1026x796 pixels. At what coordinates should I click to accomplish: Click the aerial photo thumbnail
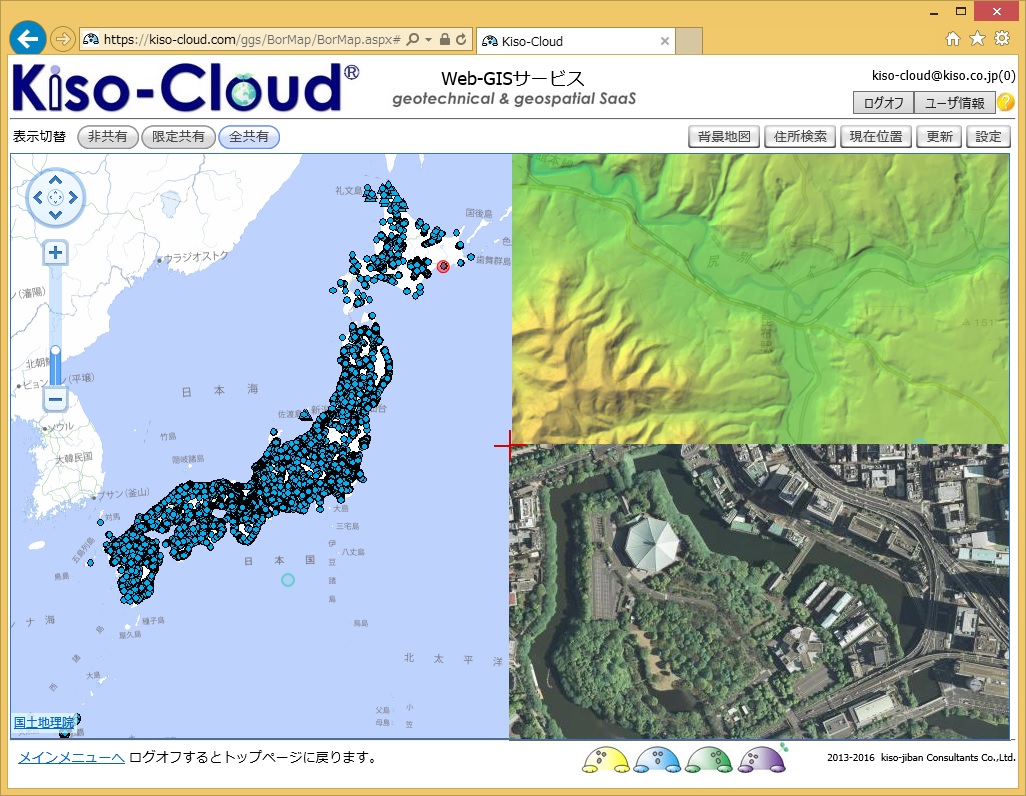[x=759, y=592]
